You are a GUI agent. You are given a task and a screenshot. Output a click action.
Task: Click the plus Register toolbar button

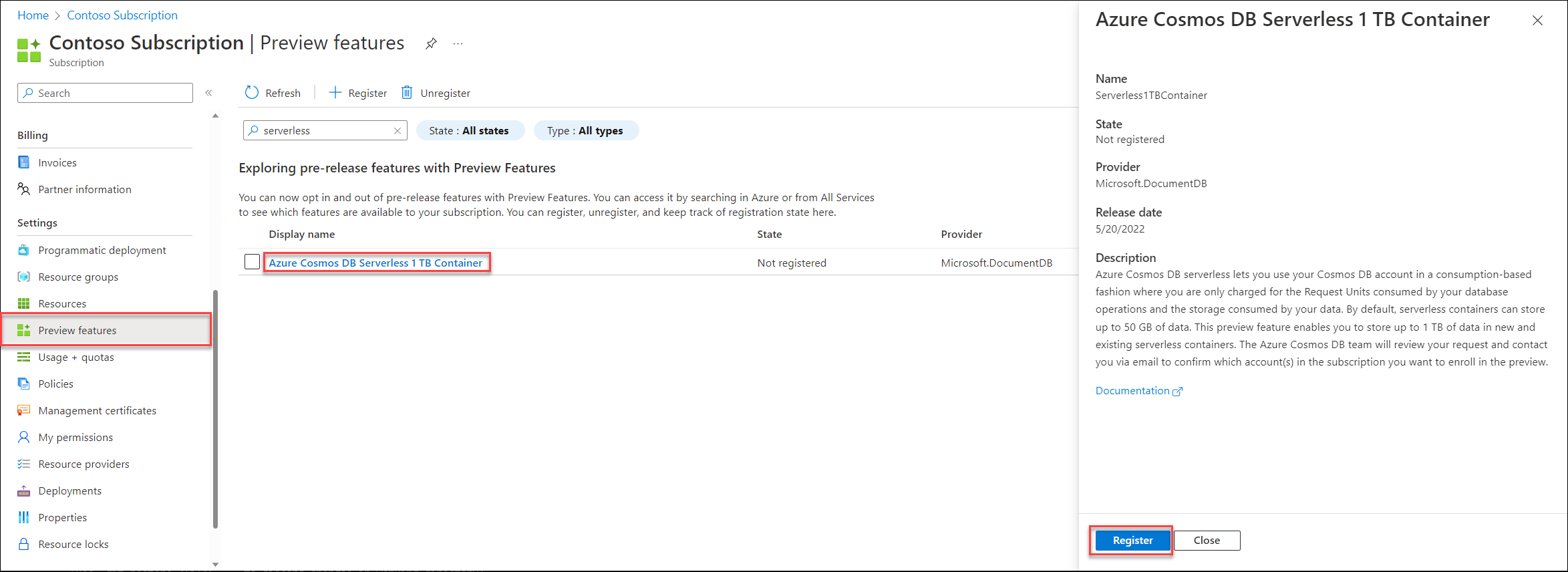[x=358, y=93]
